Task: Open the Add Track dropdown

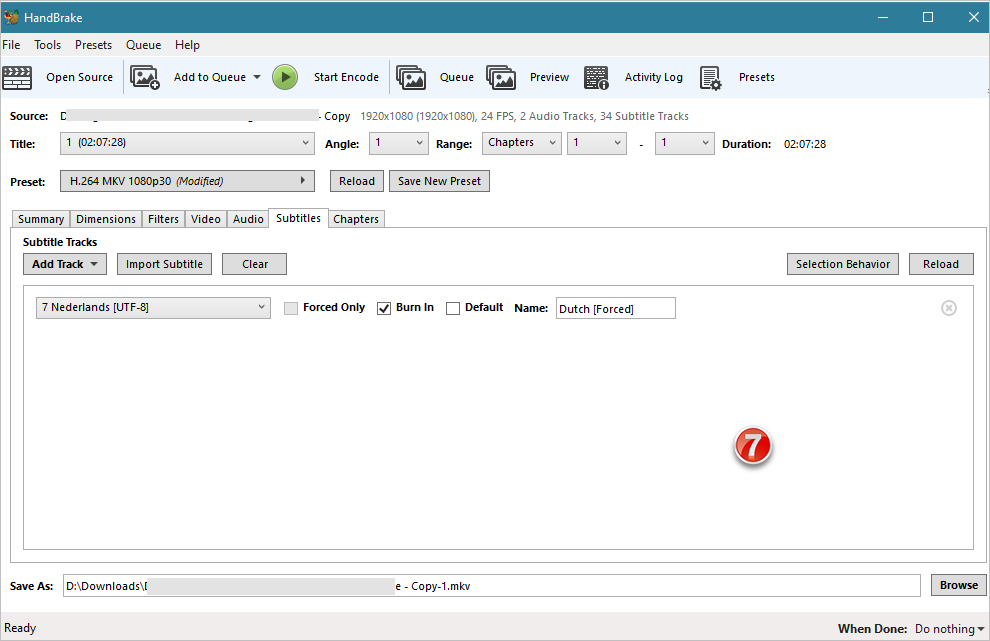Action: [65, 264]
